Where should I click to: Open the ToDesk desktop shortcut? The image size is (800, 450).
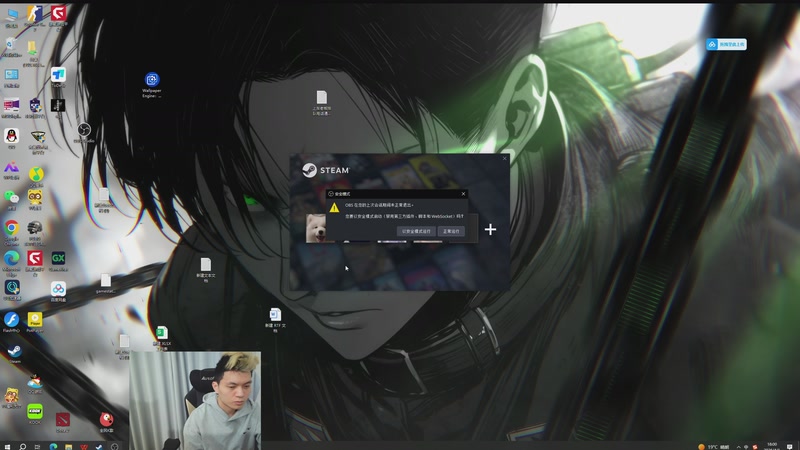click(58, 78)
